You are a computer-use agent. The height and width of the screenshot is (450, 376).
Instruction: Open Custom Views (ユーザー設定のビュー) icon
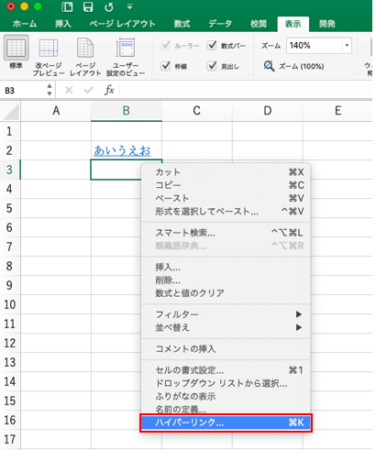[x=125, y=48]
